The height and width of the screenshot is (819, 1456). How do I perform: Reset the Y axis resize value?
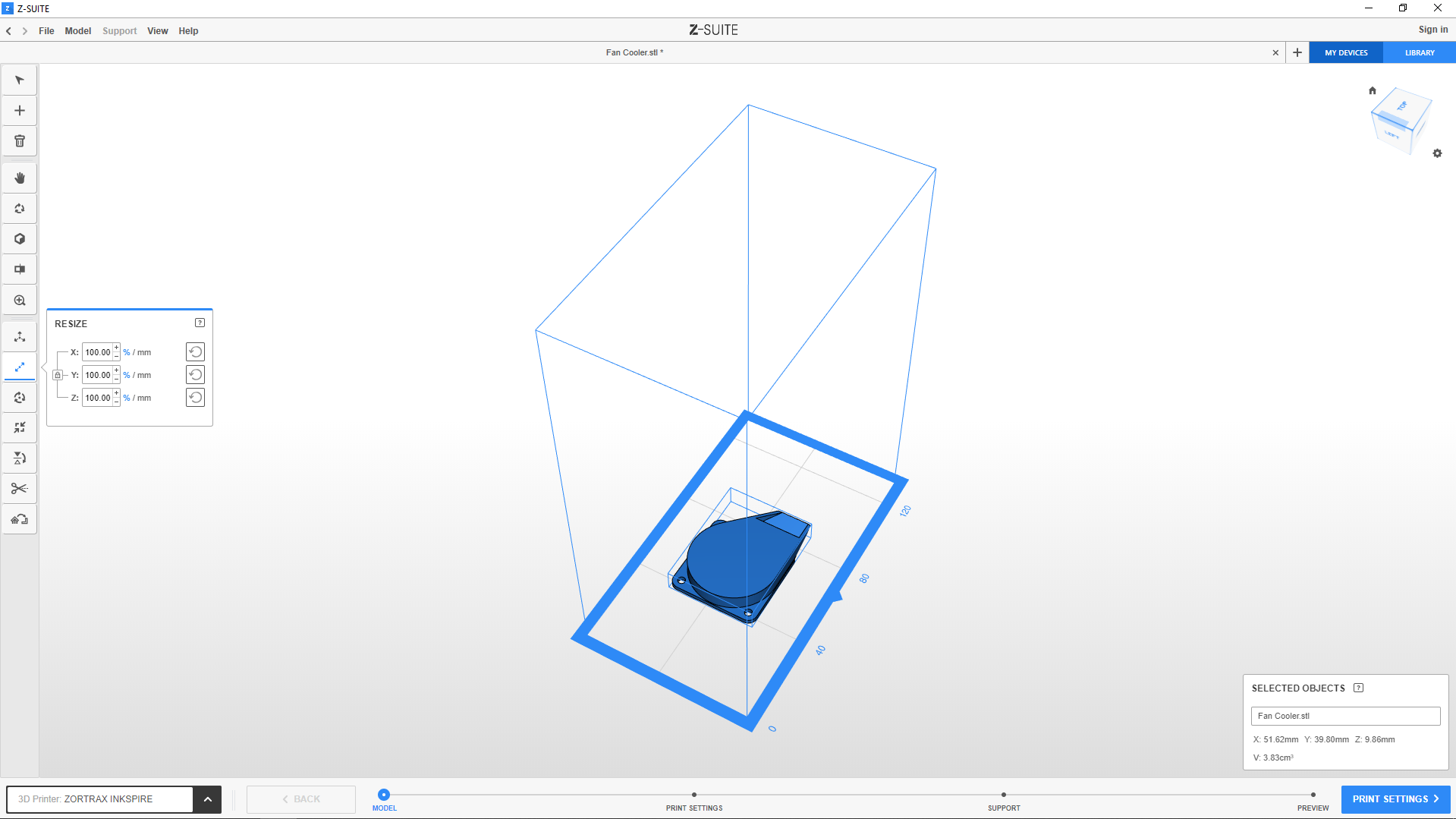click(x=195, y=375)
